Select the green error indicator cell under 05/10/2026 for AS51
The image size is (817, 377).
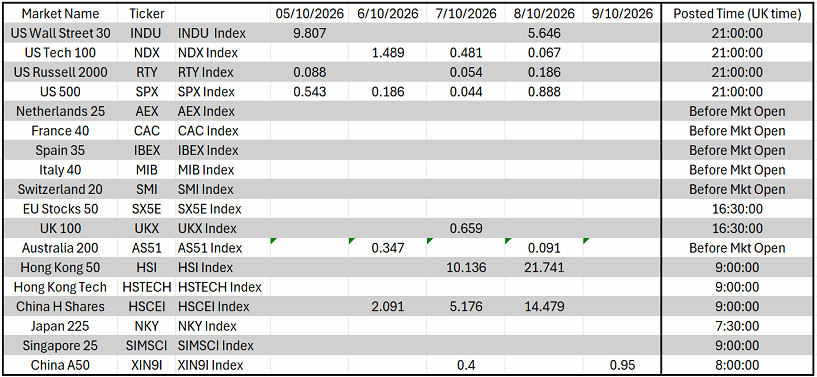click(310, 248)
